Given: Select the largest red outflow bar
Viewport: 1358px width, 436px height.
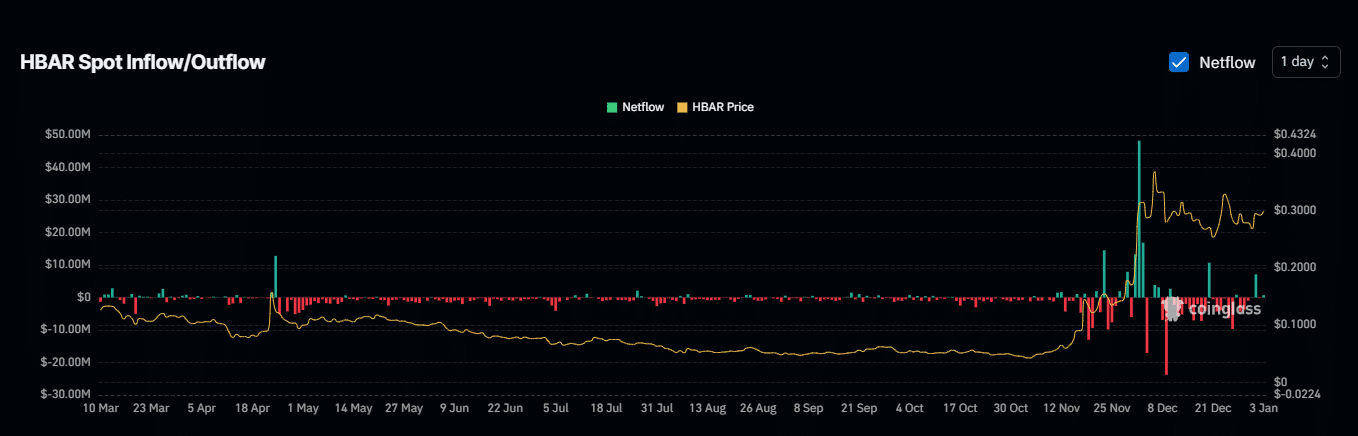Looking at the screenshot, I should point(1166,336).
